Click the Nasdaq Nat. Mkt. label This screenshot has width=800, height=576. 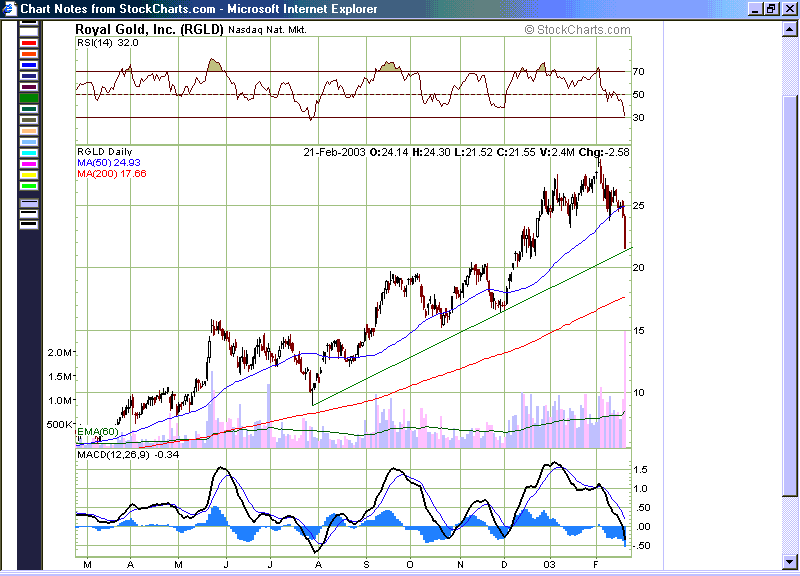[267, 30]
